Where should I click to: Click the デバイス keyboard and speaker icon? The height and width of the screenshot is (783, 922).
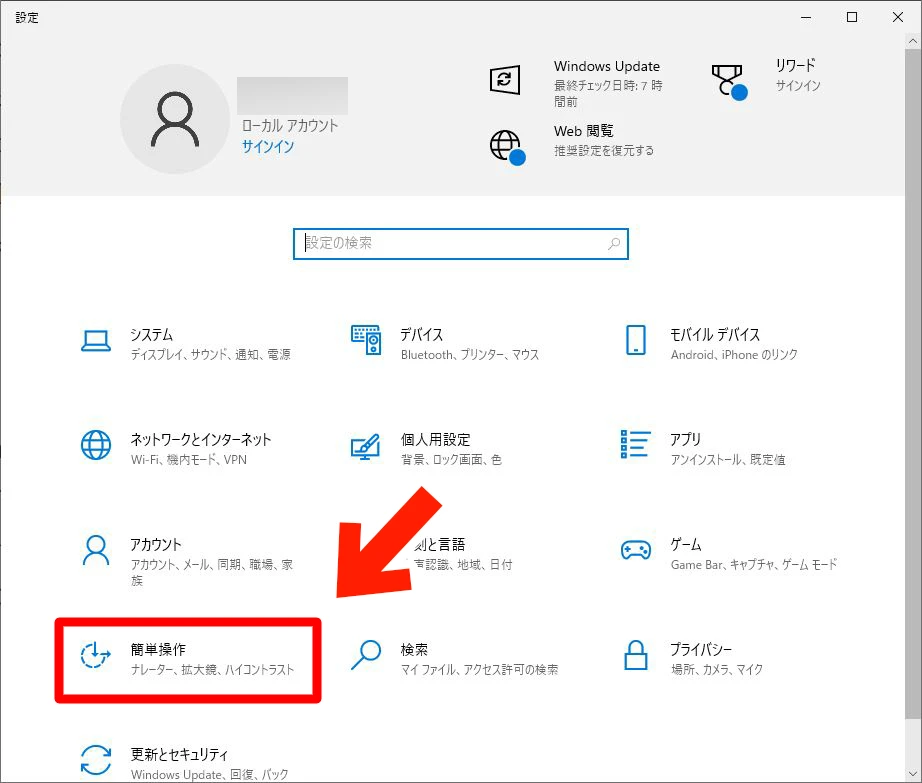pyautogui.click(x=366, y=341)
